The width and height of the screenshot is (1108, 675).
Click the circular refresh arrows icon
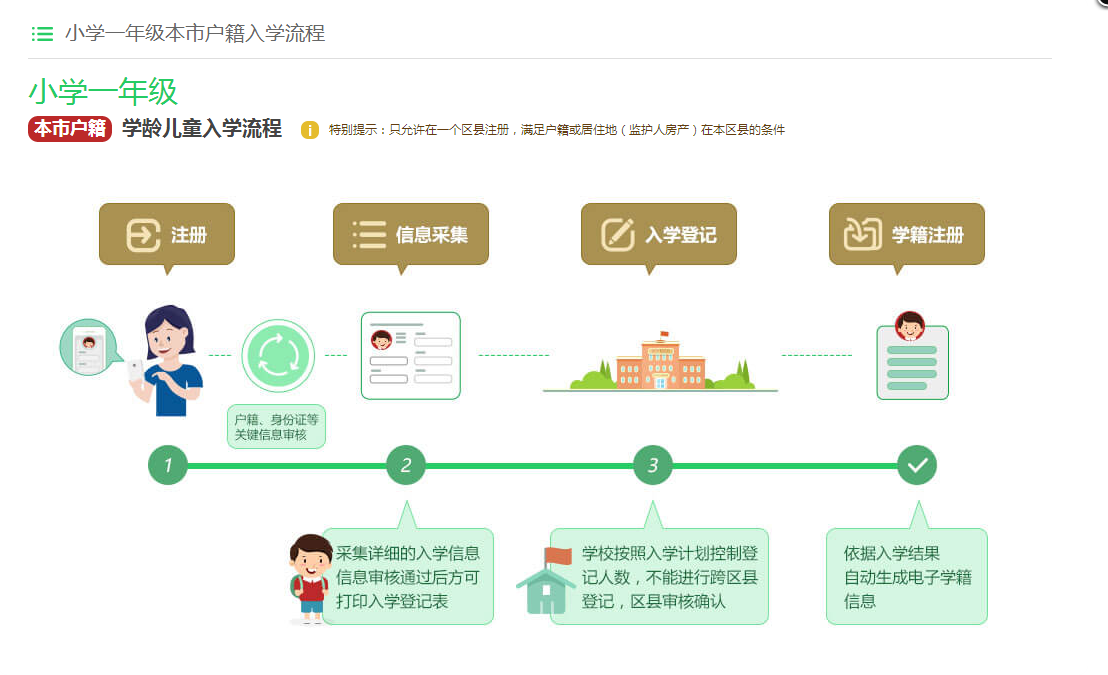[x=277, y=356]
